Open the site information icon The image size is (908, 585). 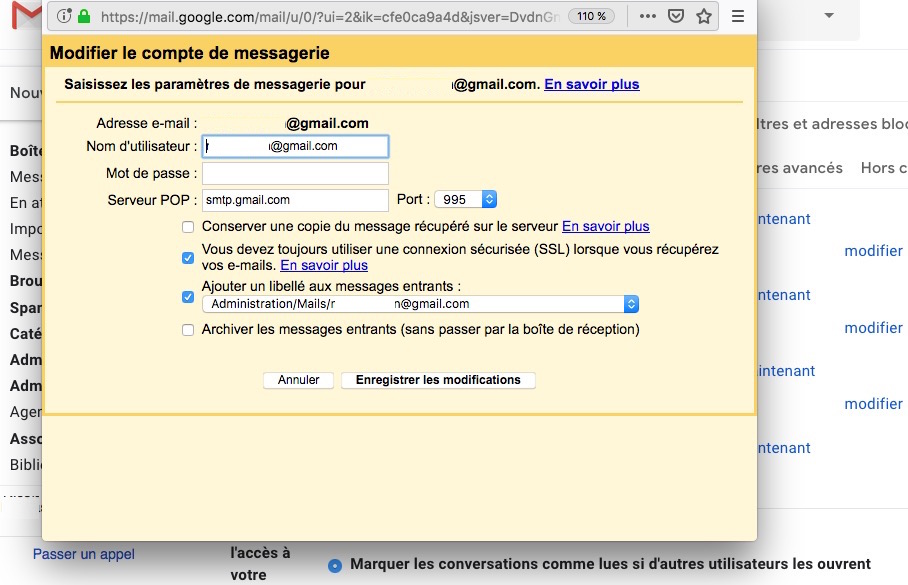(64, 16)
